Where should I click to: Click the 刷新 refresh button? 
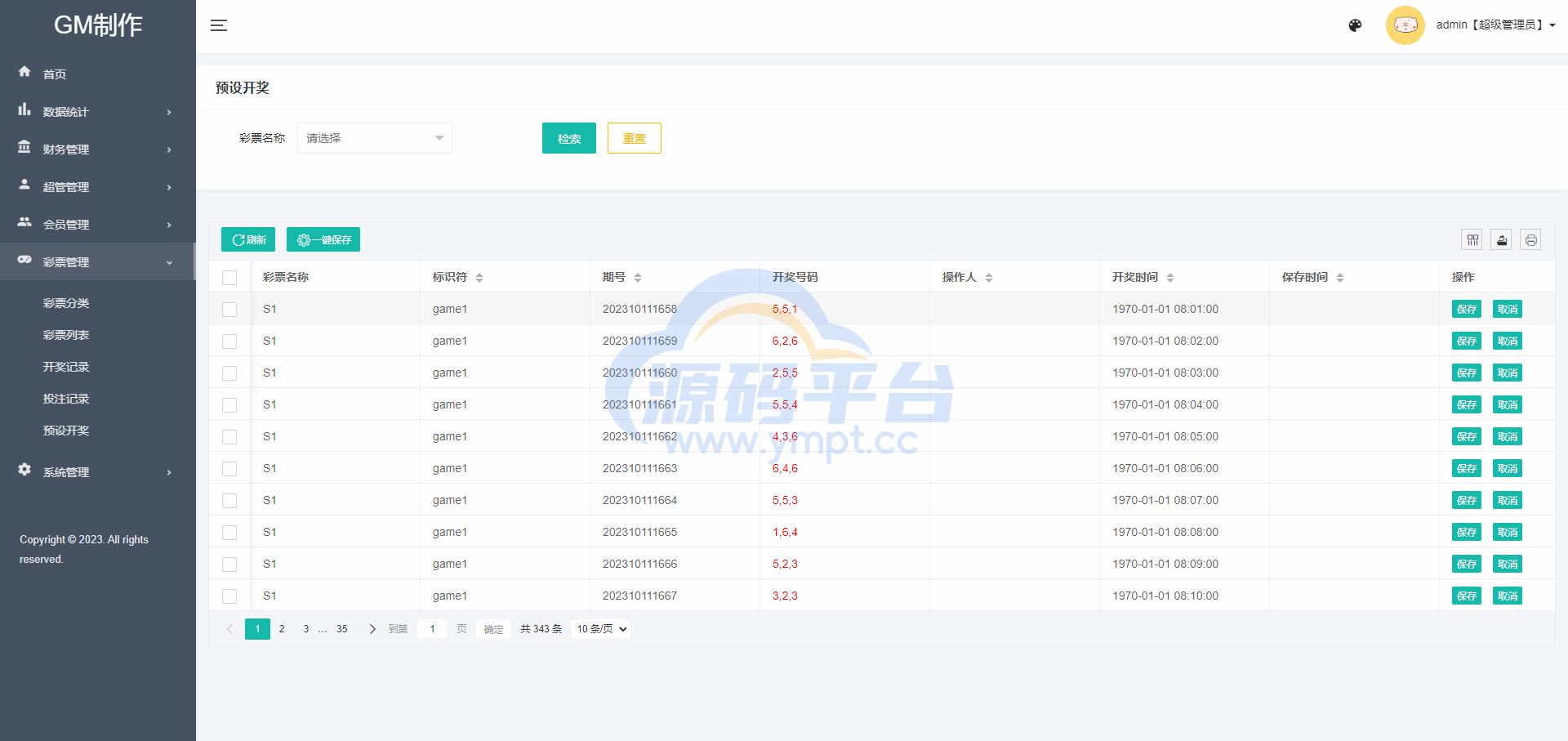coord(248,239)
